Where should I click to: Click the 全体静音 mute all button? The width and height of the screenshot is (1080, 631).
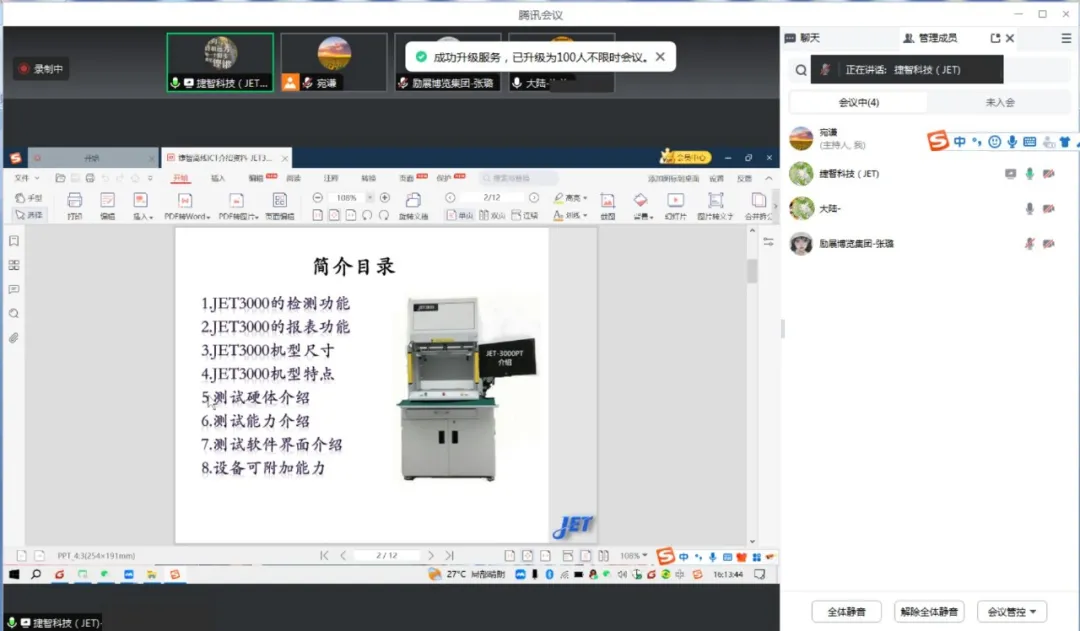pyautogui.click(x=847, y=612)
